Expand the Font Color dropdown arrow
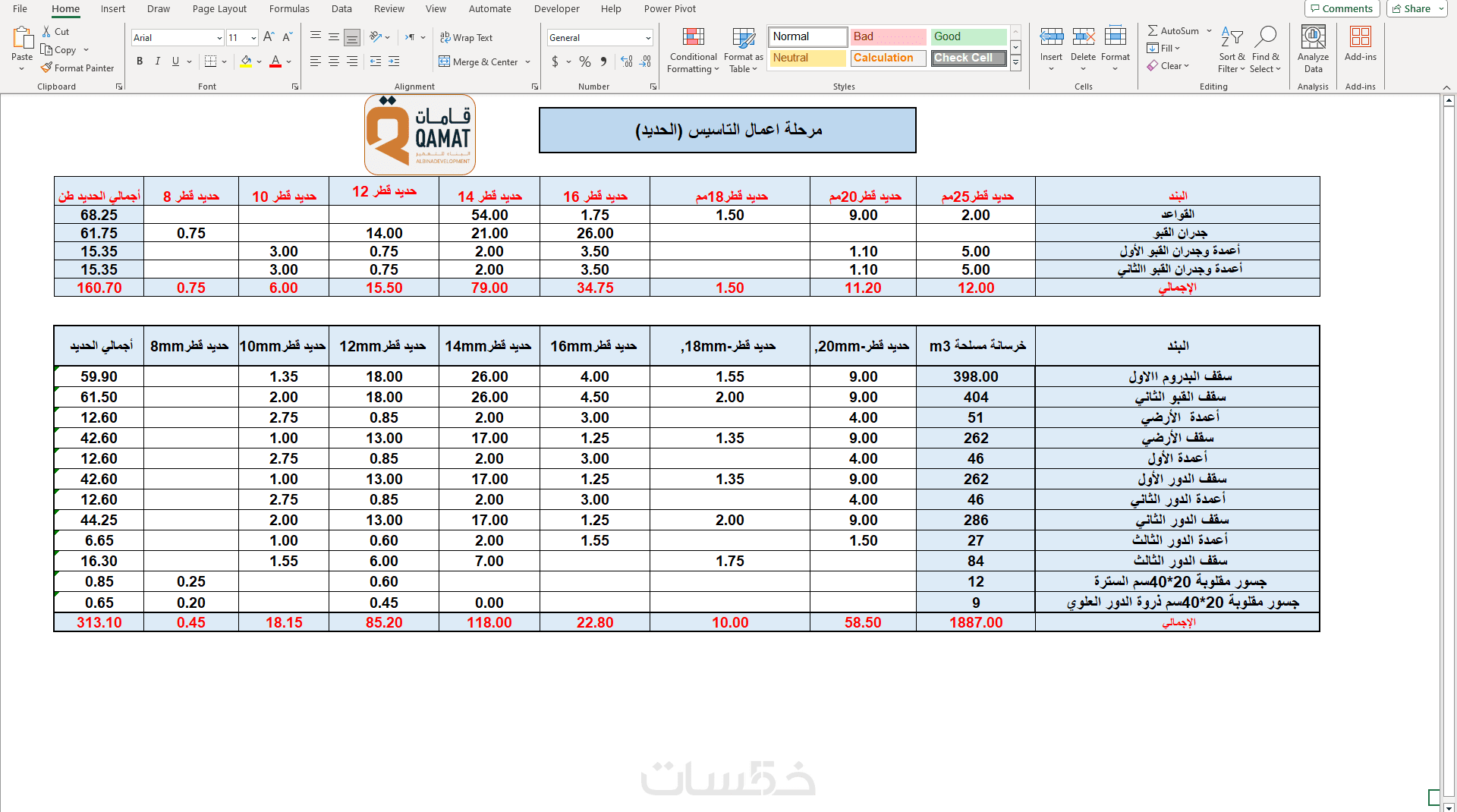1457x812 pixels. (288, 61)
